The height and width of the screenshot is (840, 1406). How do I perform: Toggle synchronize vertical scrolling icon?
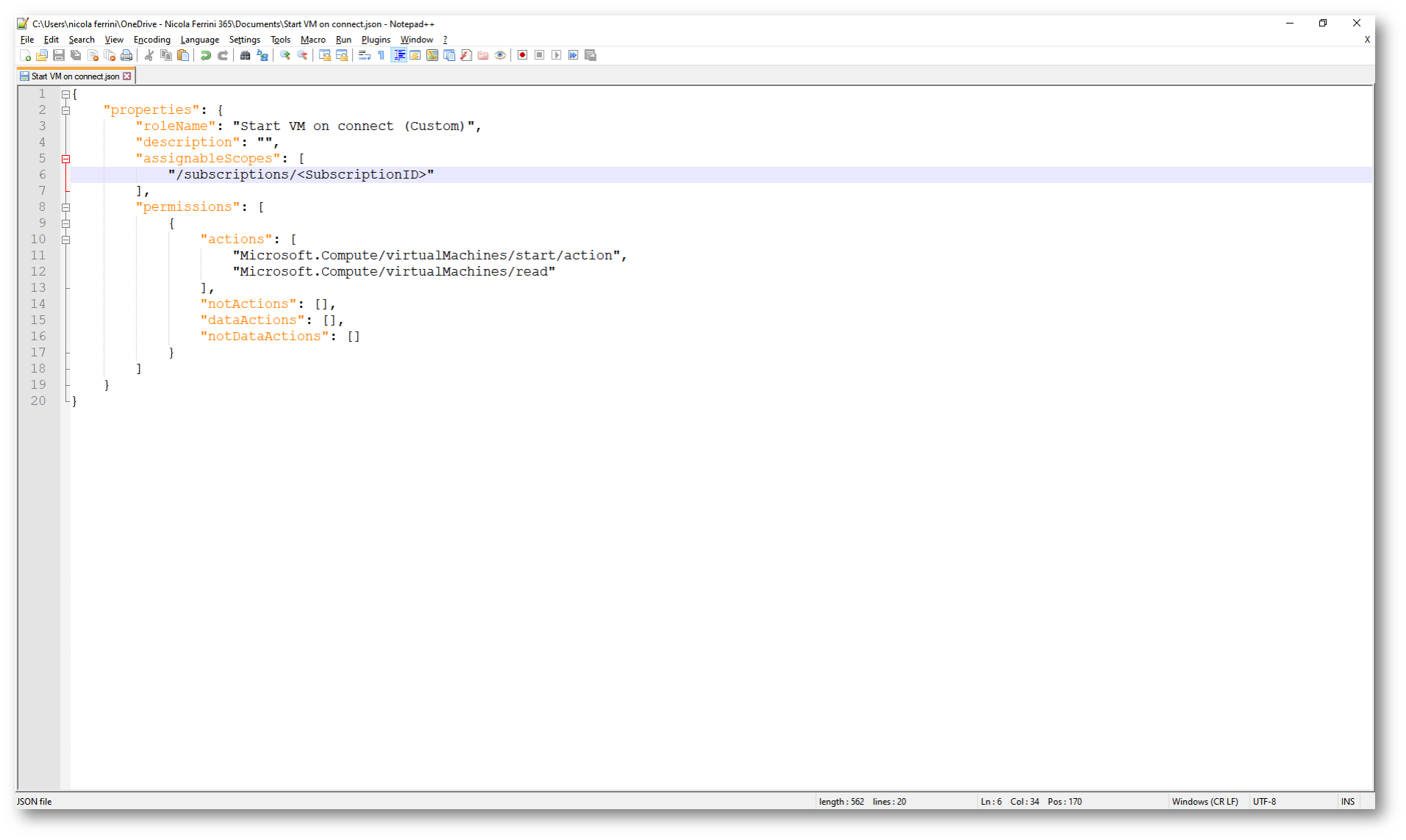325,56
